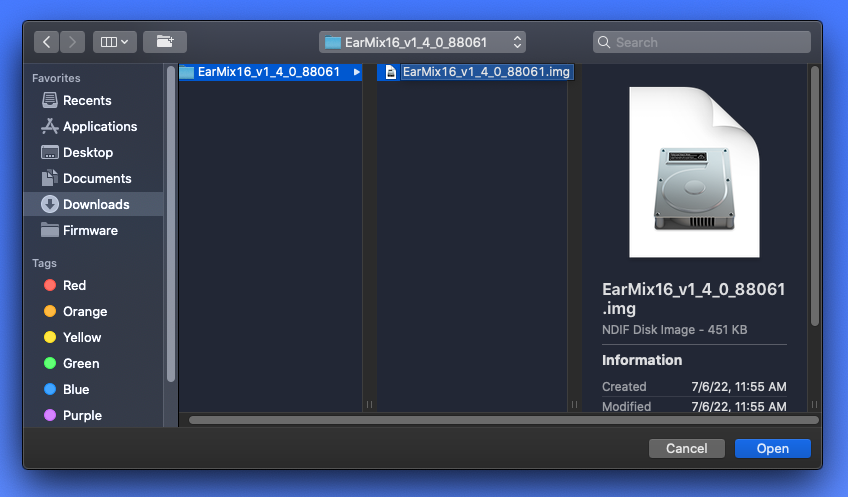The height and width of the screenshot is (497, 848).
Task: Go back with the left chevron button
Action: [47, 42]
